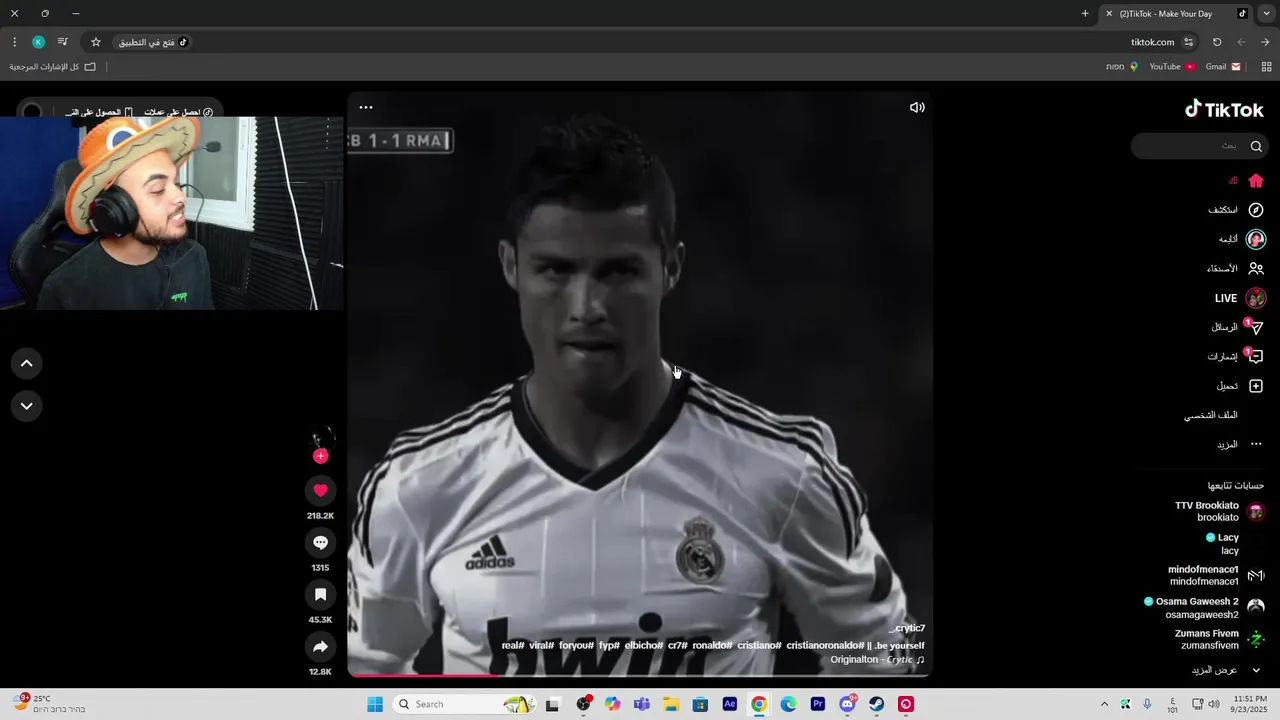
Task: Click the #cr7 hashtag
Action: click(x=678, y=645)
